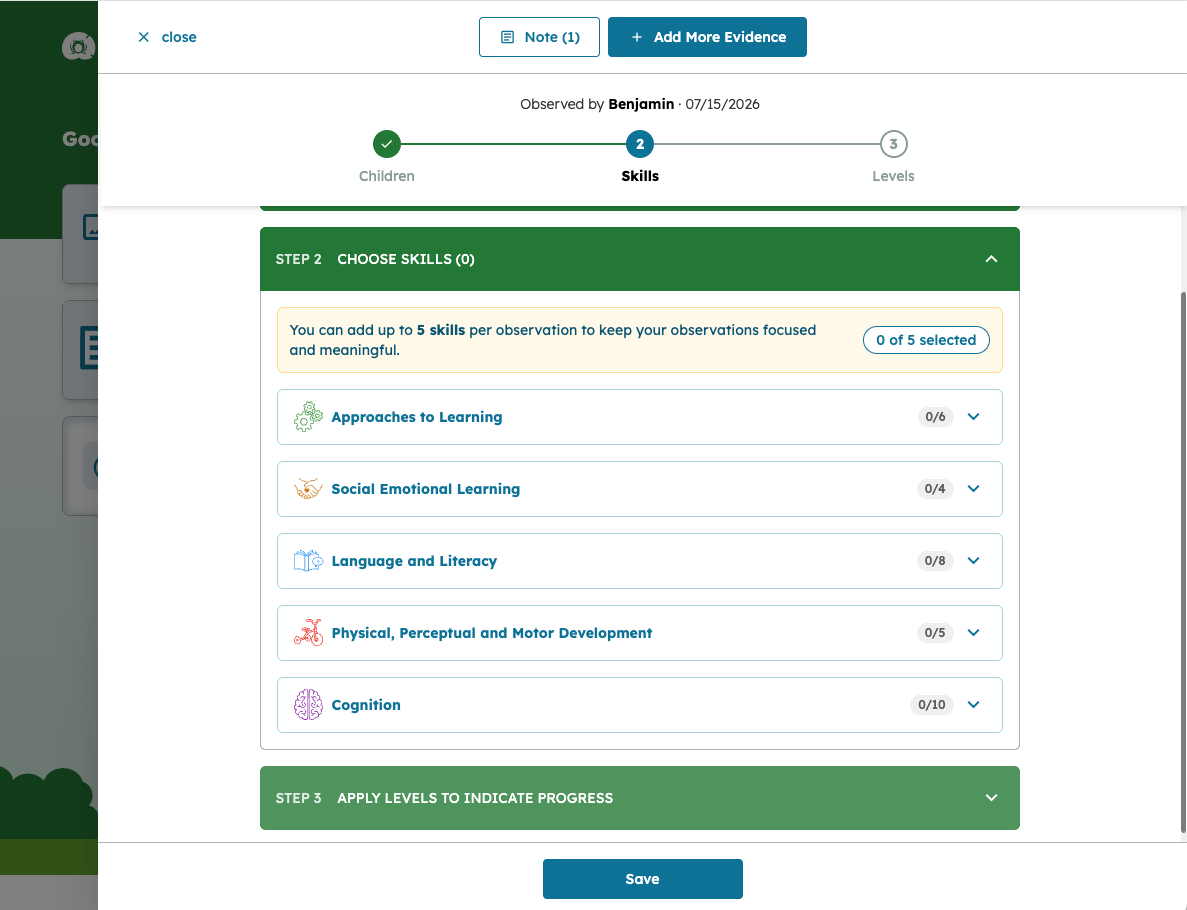This screenshot has height=910, width=1187.
Task: Go to Children step checkmark circle
Action: [387, 144]
